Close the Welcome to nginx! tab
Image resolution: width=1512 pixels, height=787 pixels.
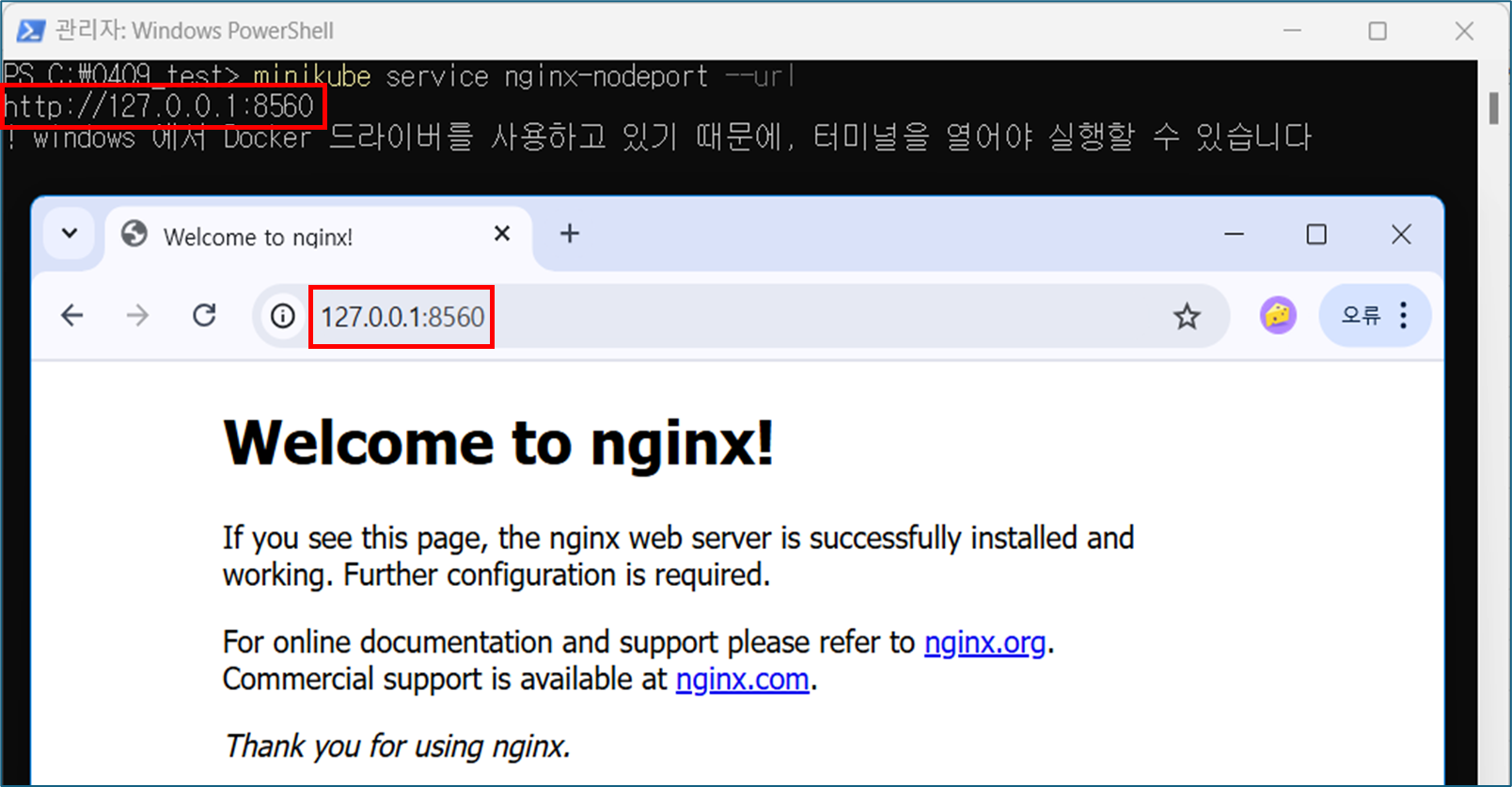point(502,233)
